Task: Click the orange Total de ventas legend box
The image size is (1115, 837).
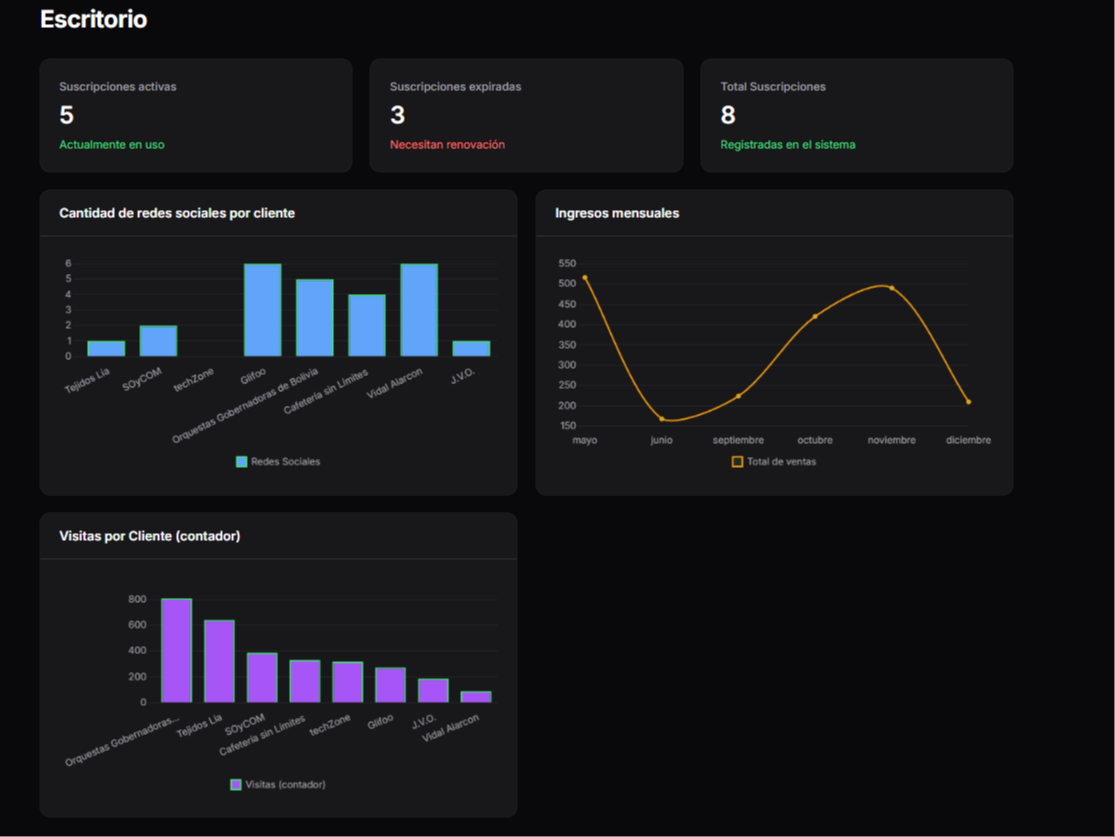Action: coord(737,462)
